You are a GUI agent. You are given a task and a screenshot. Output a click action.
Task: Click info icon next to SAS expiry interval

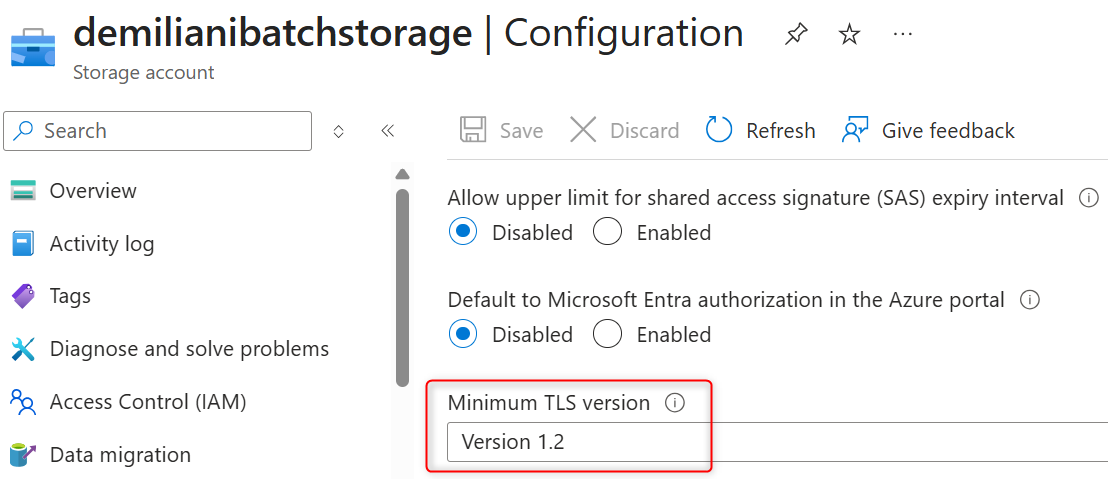pos(1088,198)
